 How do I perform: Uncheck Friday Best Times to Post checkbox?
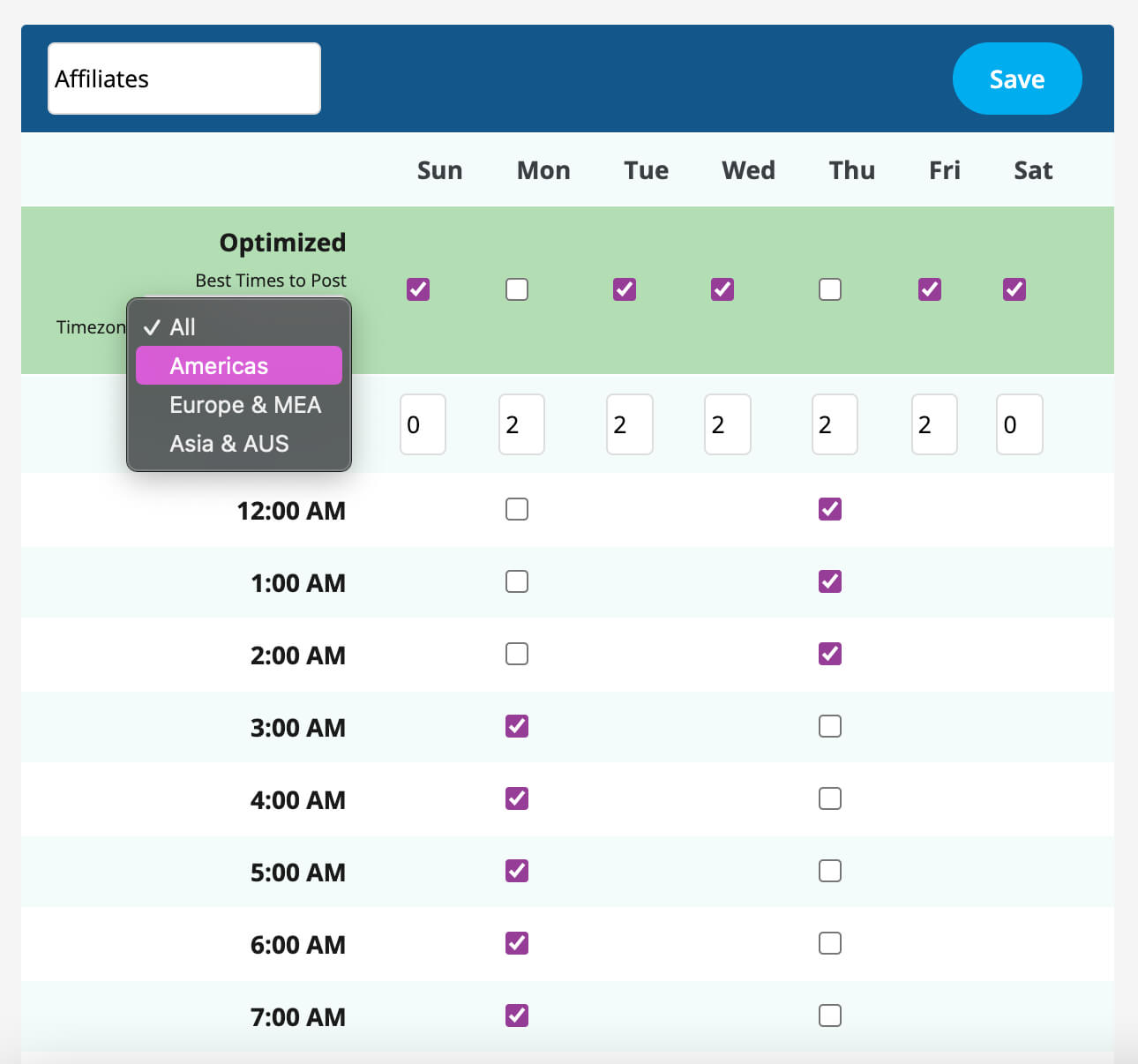930,289
